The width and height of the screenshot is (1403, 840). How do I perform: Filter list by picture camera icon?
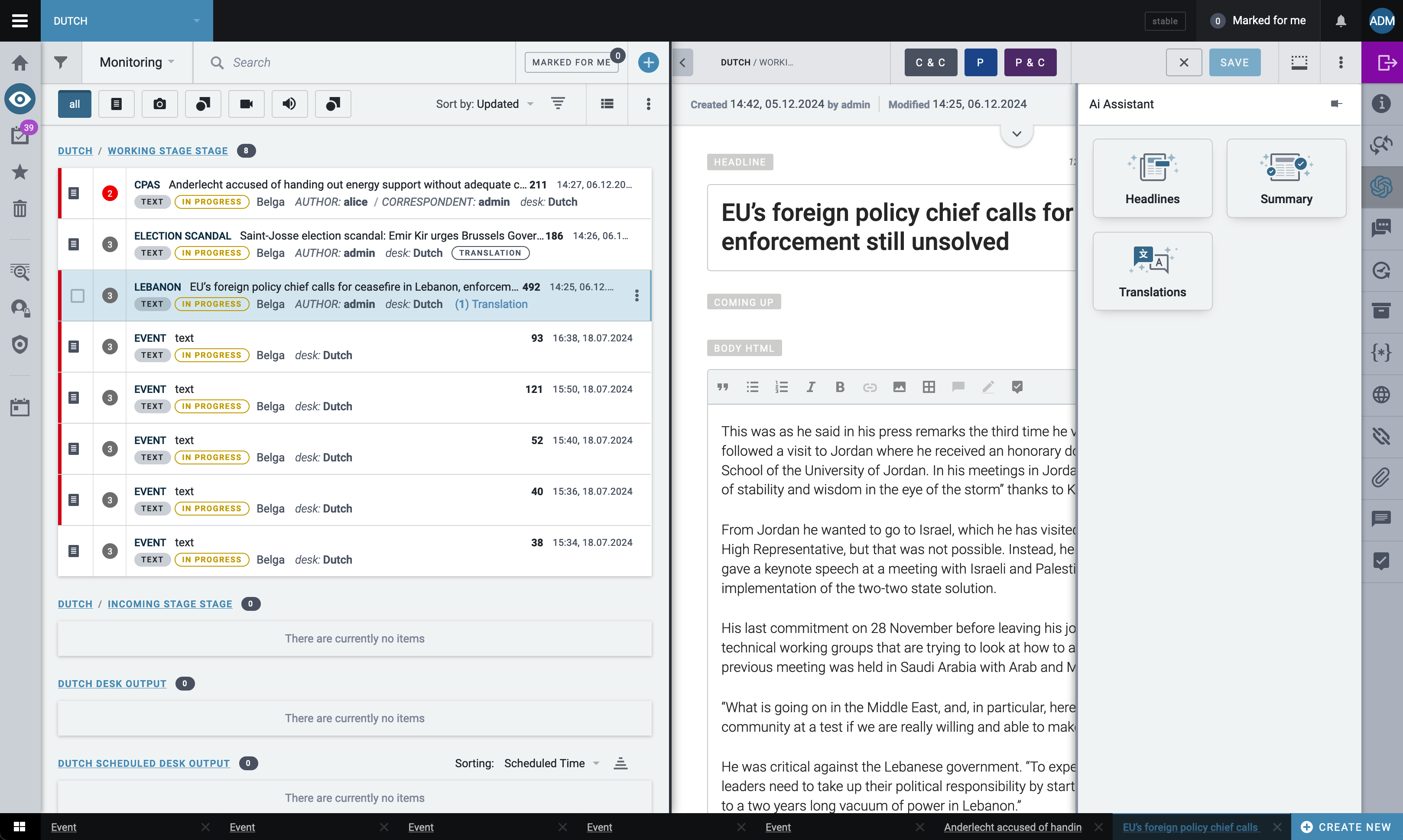point(159,104)
